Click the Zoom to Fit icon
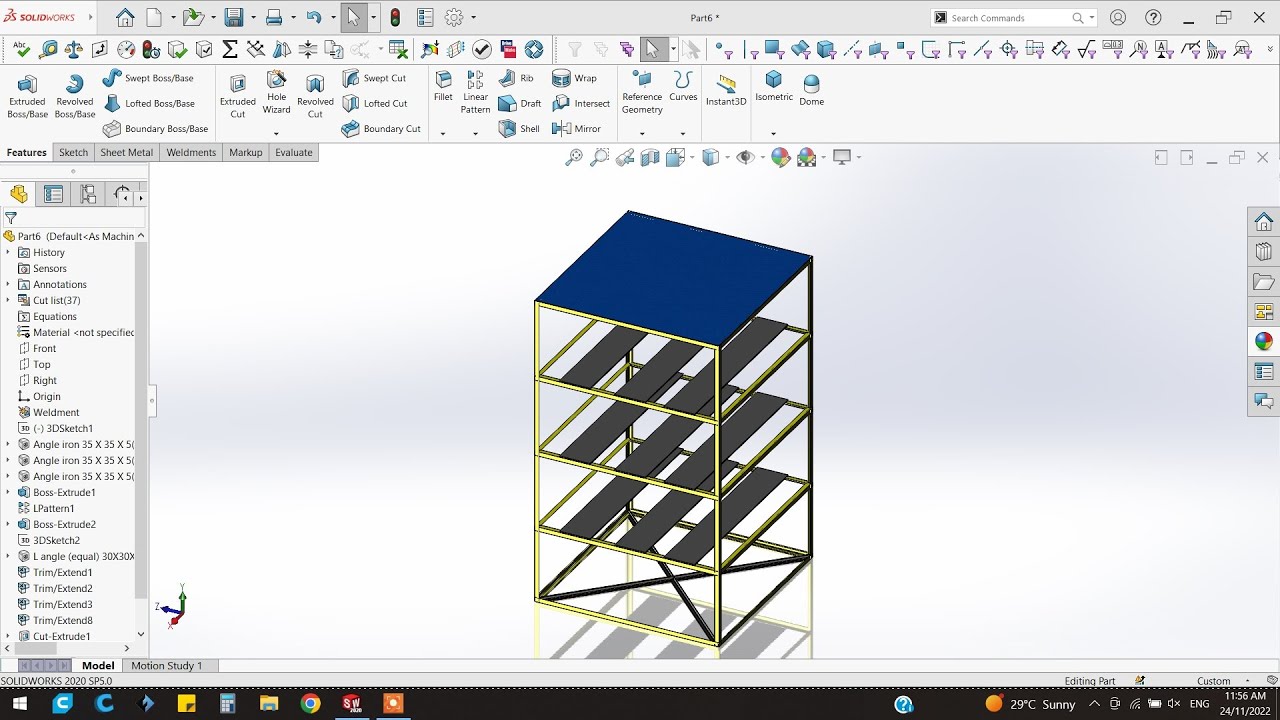Viewport: 1280px width, 720px height. point(574,157)
